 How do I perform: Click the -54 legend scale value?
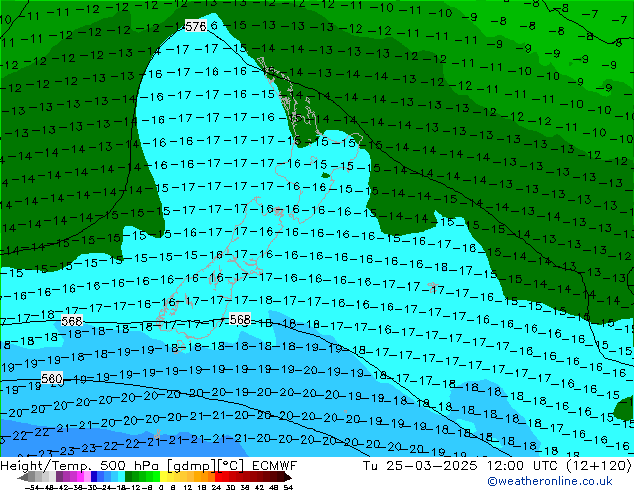(32, 487)
